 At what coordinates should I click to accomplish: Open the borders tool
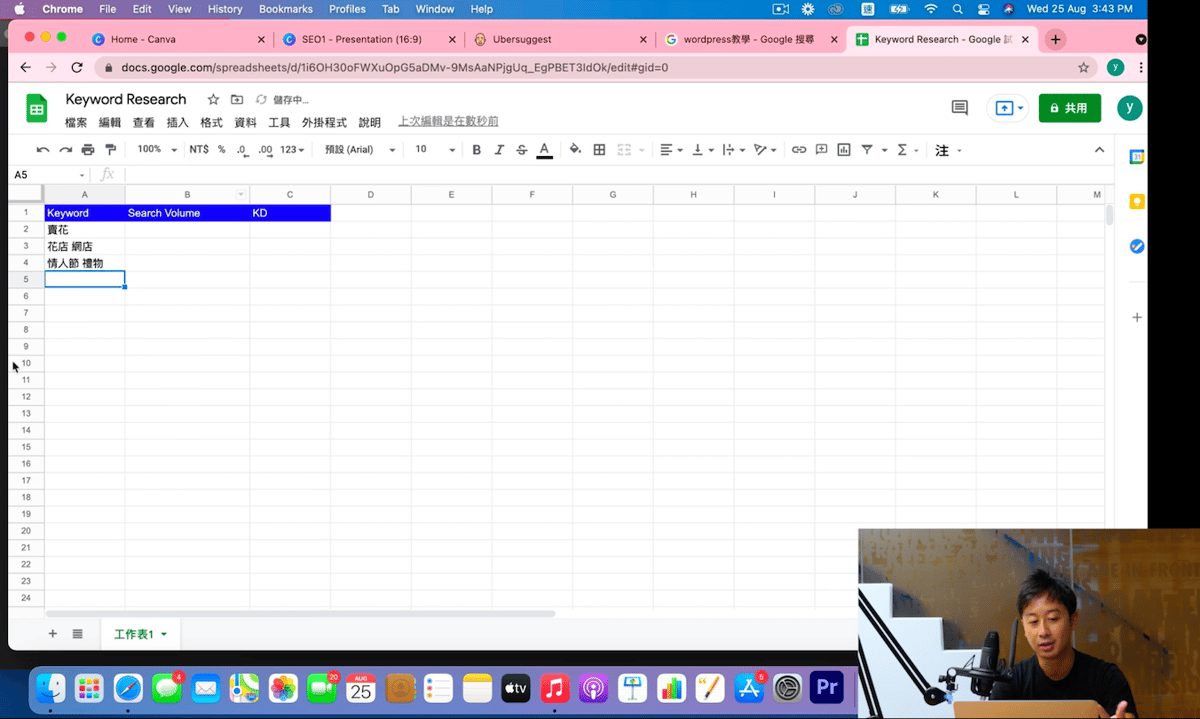599,150
